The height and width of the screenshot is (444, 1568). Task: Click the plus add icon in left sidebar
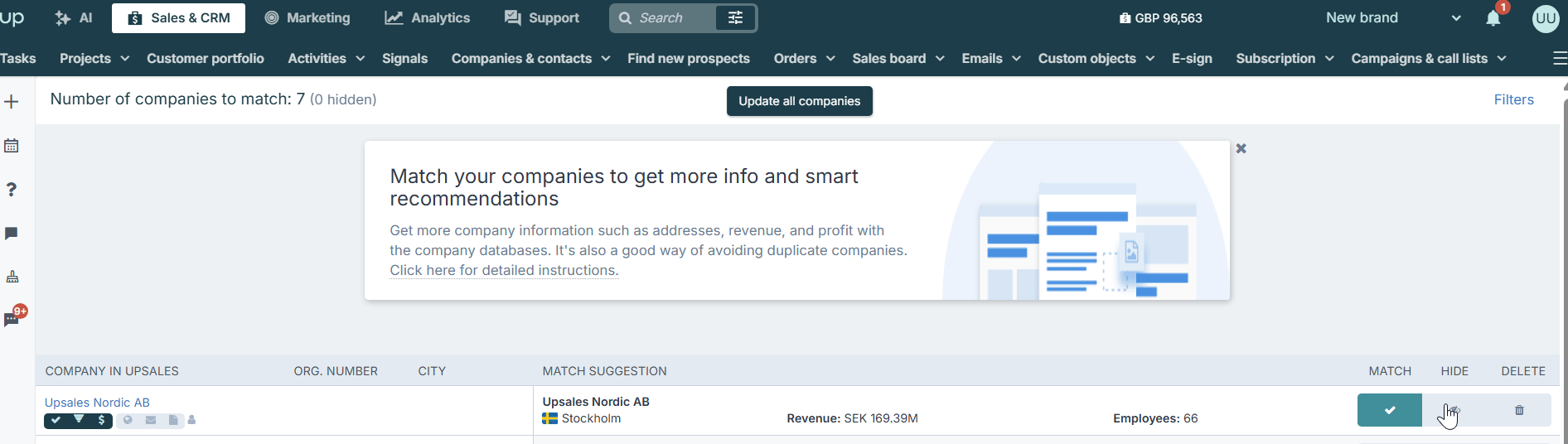[12, 102]
